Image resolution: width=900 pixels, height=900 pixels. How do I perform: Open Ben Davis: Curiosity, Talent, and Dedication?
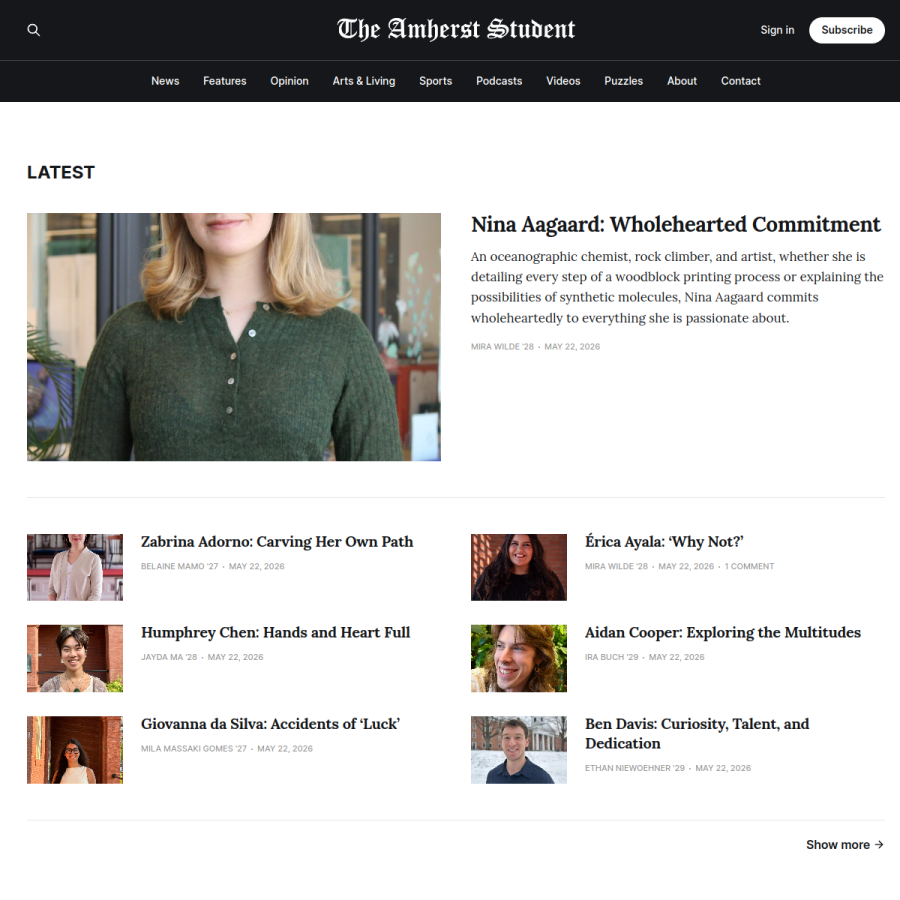[x=697, y=734]
